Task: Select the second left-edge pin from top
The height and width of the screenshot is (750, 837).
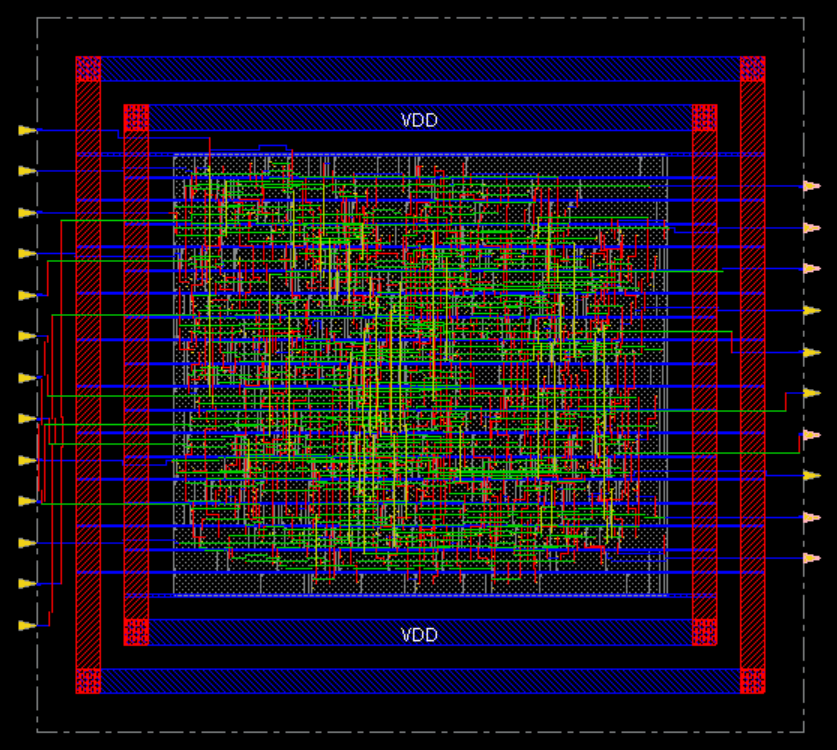Action: click(x=27, y=171)
